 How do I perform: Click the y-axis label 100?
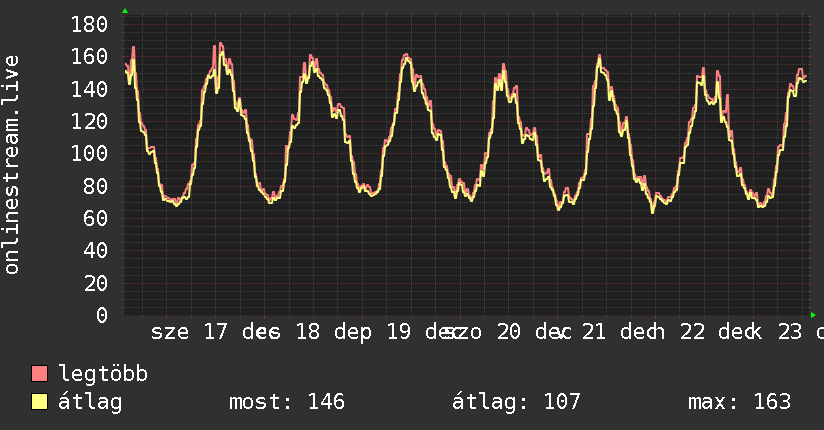pos(89,153)
